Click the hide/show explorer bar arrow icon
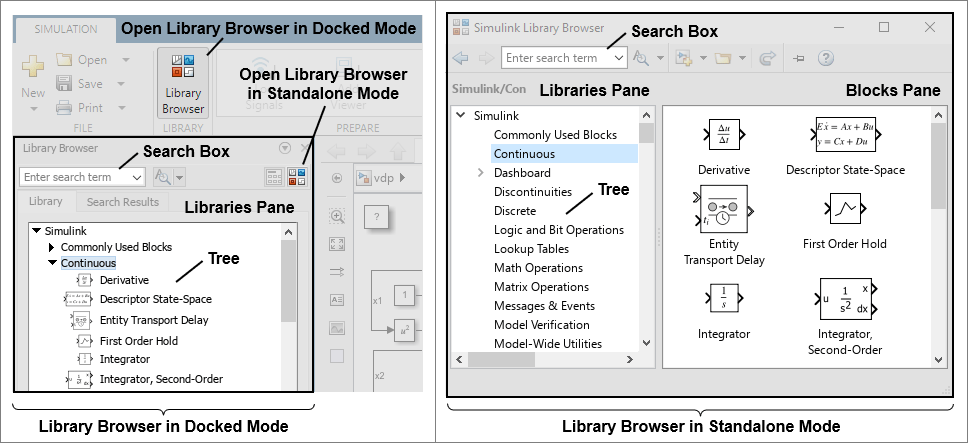The image size is (968, 443). (x=337, y=178)
